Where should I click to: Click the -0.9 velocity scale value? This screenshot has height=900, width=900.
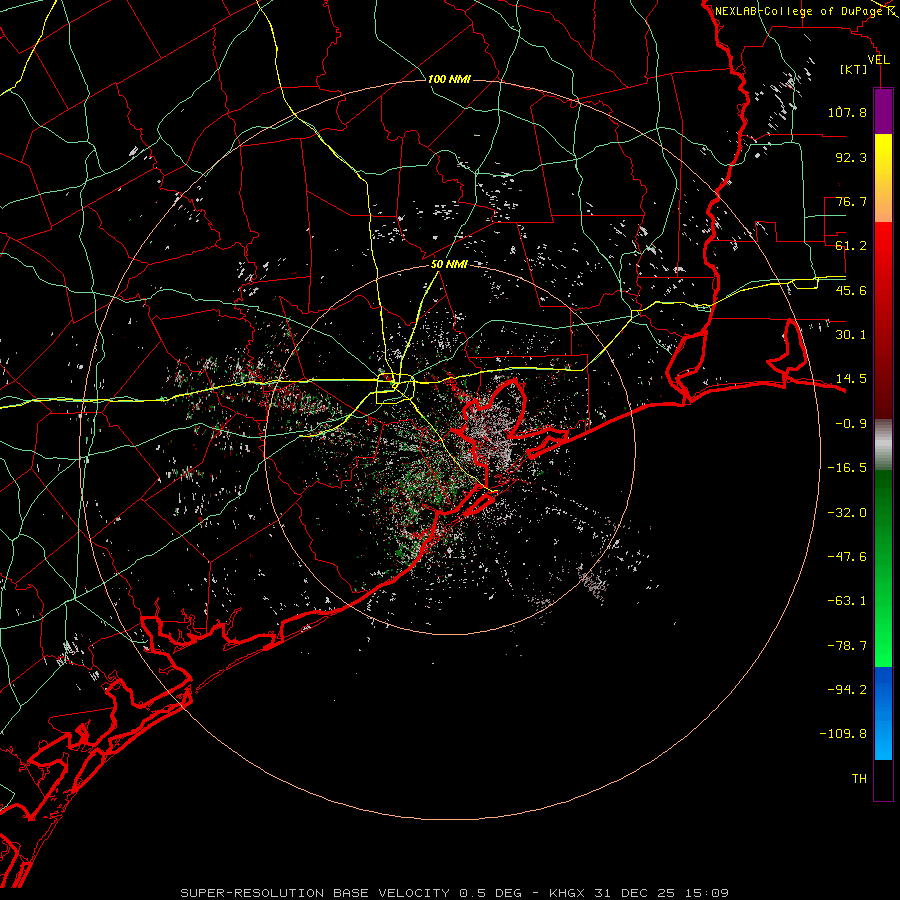[x=851, y=424]
